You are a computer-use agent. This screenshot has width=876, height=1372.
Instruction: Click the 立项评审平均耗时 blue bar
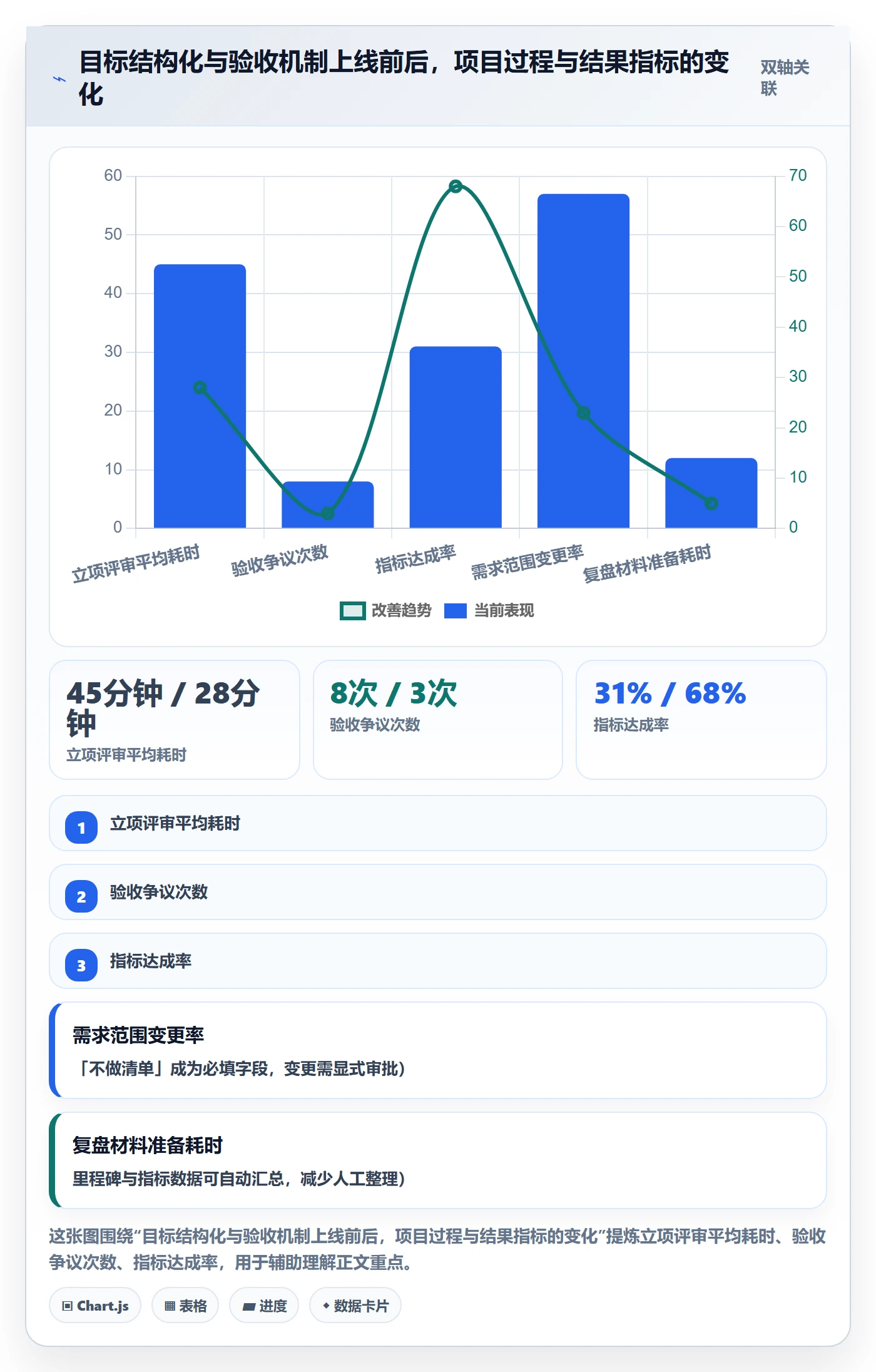point(200,396)
